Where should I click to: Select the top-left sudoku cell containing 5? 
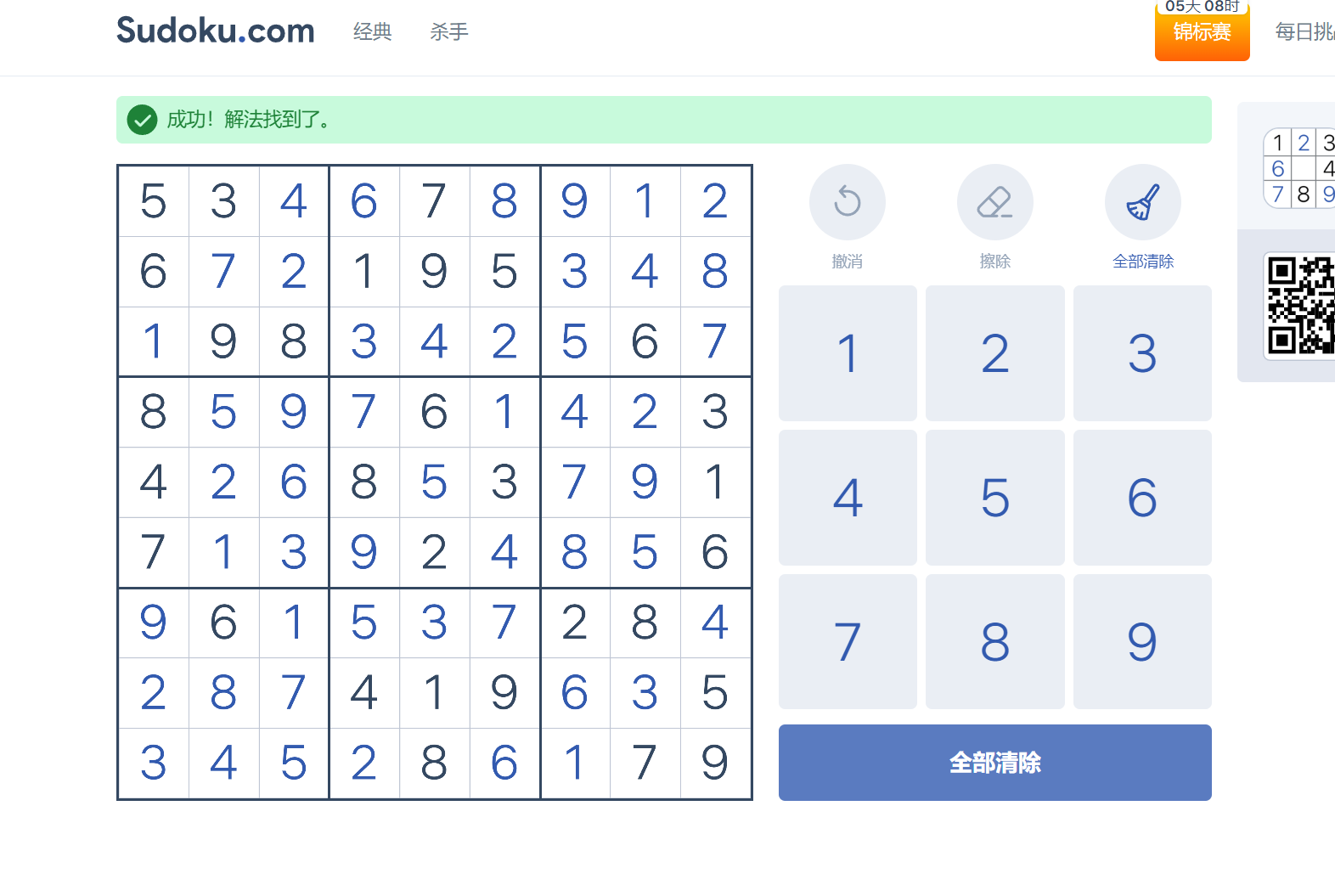(154, 201)
